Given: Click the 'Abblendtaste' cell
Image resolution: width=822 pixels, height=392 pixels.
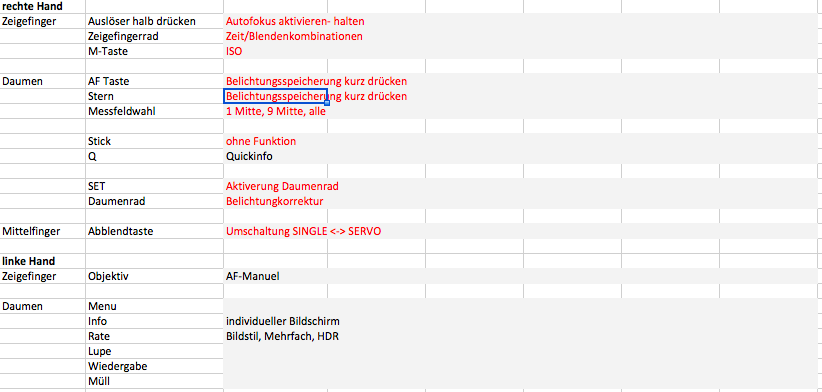Looking at the screenshot, I should [x=154, y=231].
